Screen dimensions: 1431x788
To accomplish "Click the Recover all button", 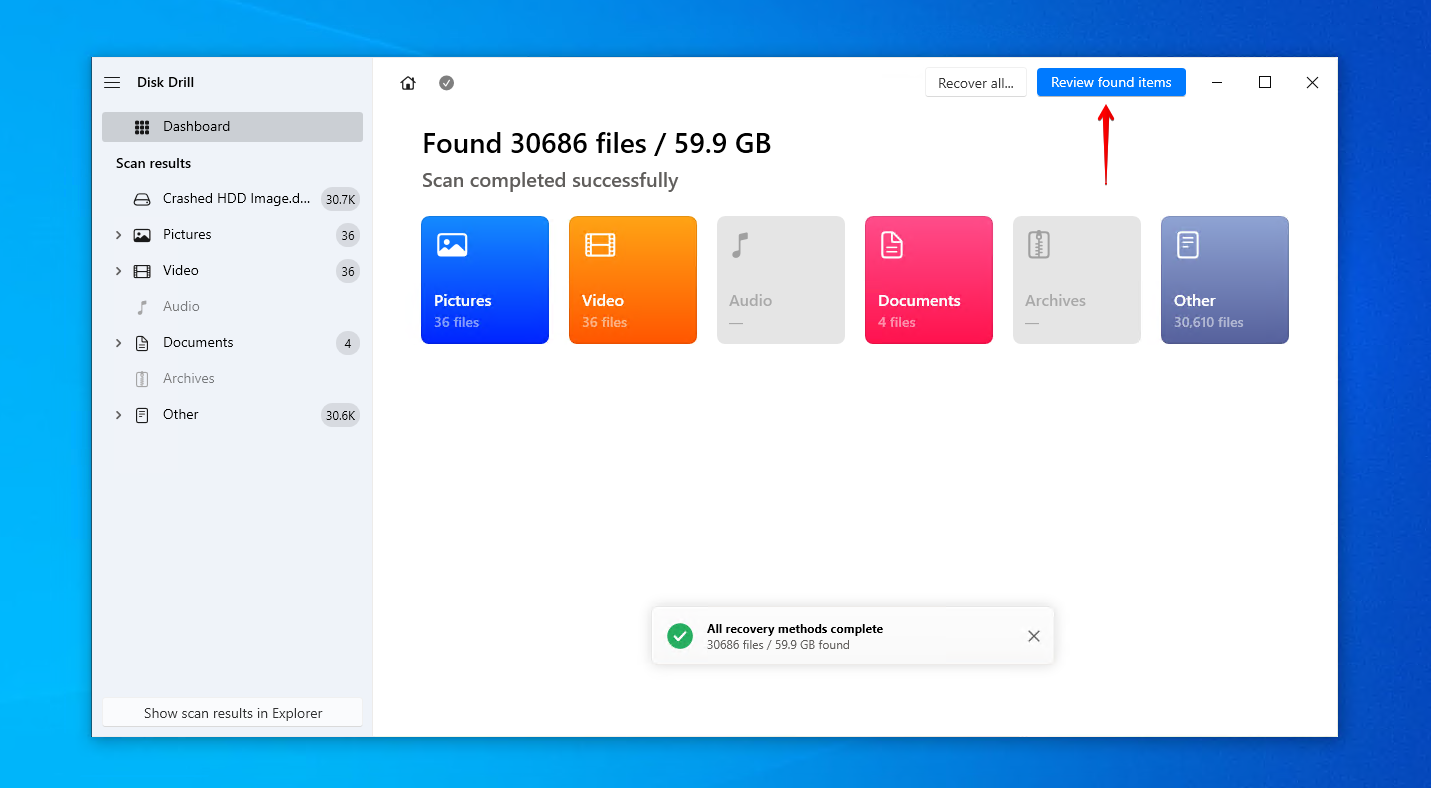I will click(975, 82).
